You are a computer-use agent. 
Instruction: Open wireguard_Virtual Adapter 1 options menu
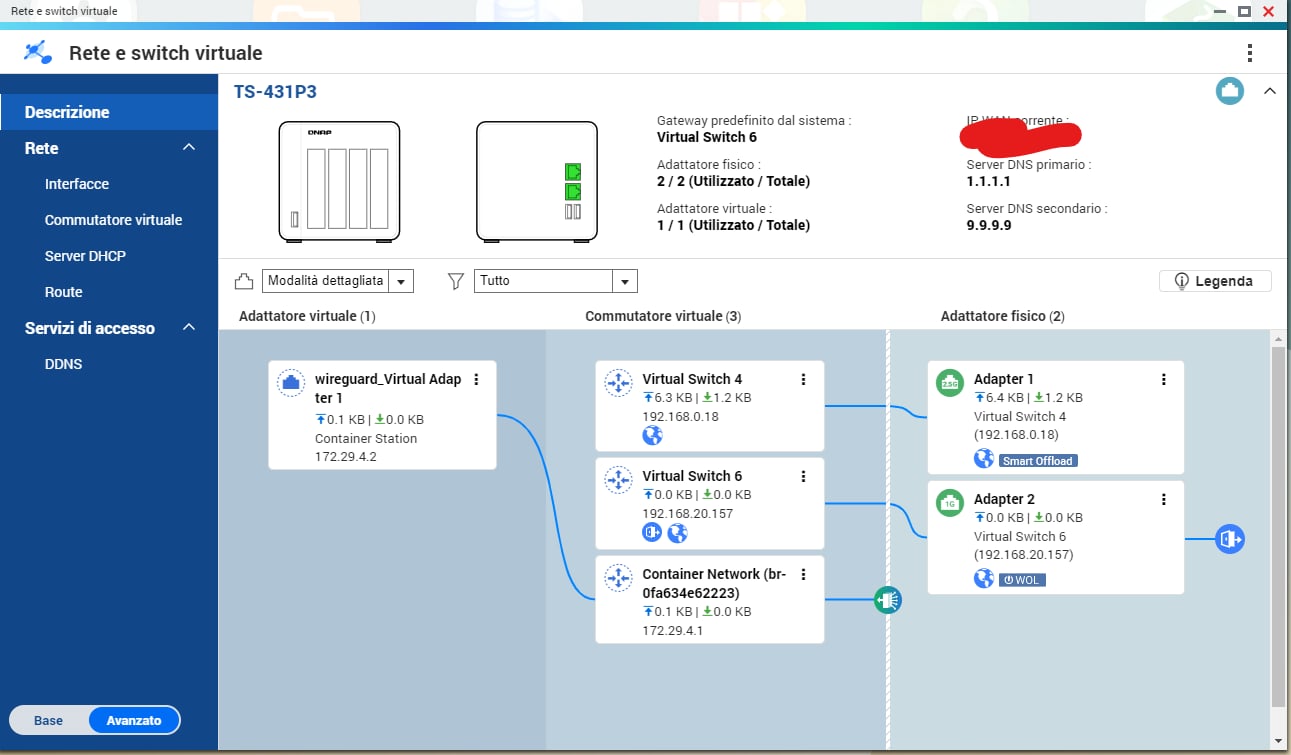(x=476, y=379)
